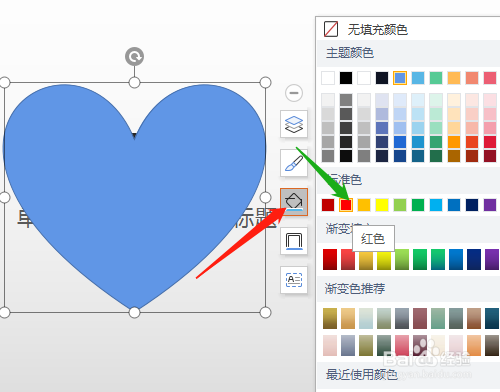The height and width of the screenshot is (392, 500).
Task: Pick the green standard color swatch
Action: (418, 205)
